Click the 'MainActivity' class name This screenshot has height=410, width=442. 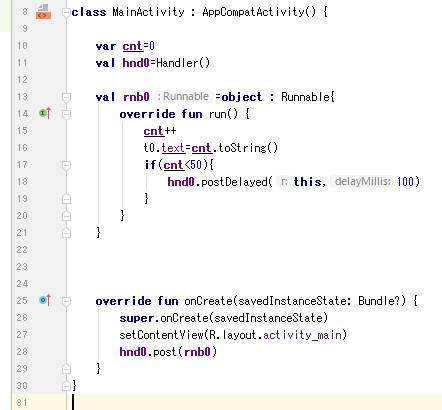(148, 12)
